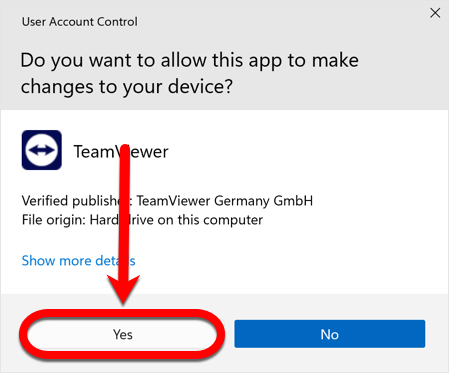Click the red arrow head above Yes

tap(123, 288)
